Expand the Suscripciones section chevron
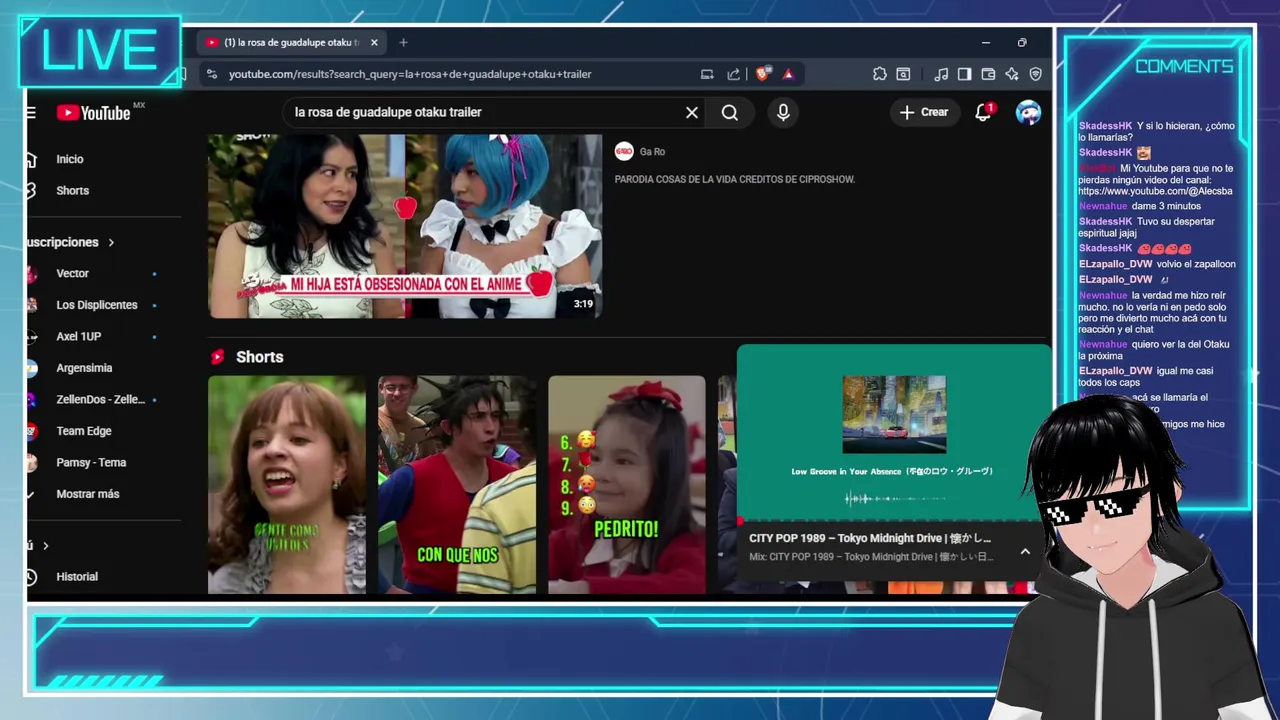Screen dimensions: 1280x720 (x=111, y=242)
